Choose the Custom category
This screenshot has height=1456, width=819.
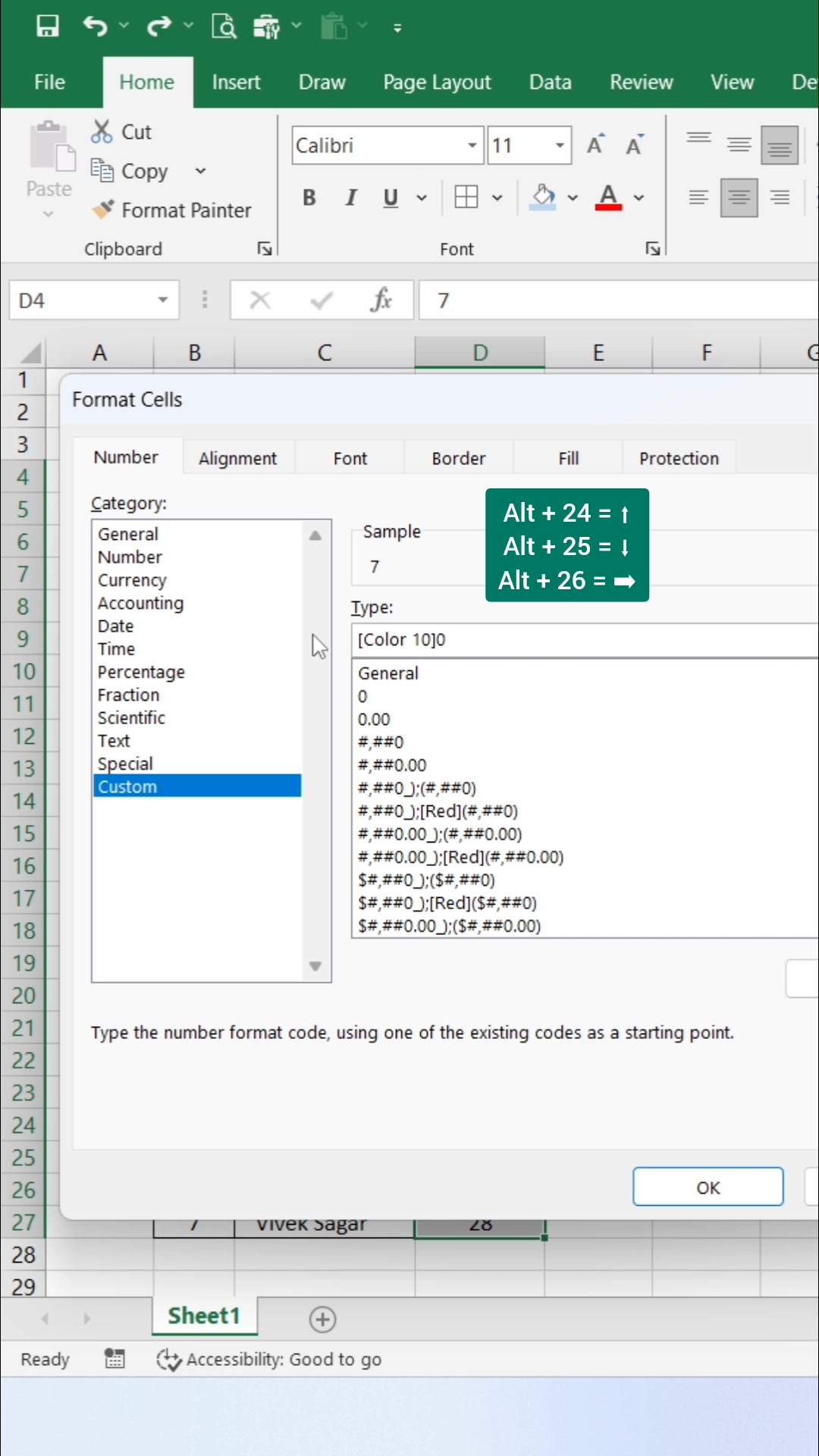pos(197,786)
